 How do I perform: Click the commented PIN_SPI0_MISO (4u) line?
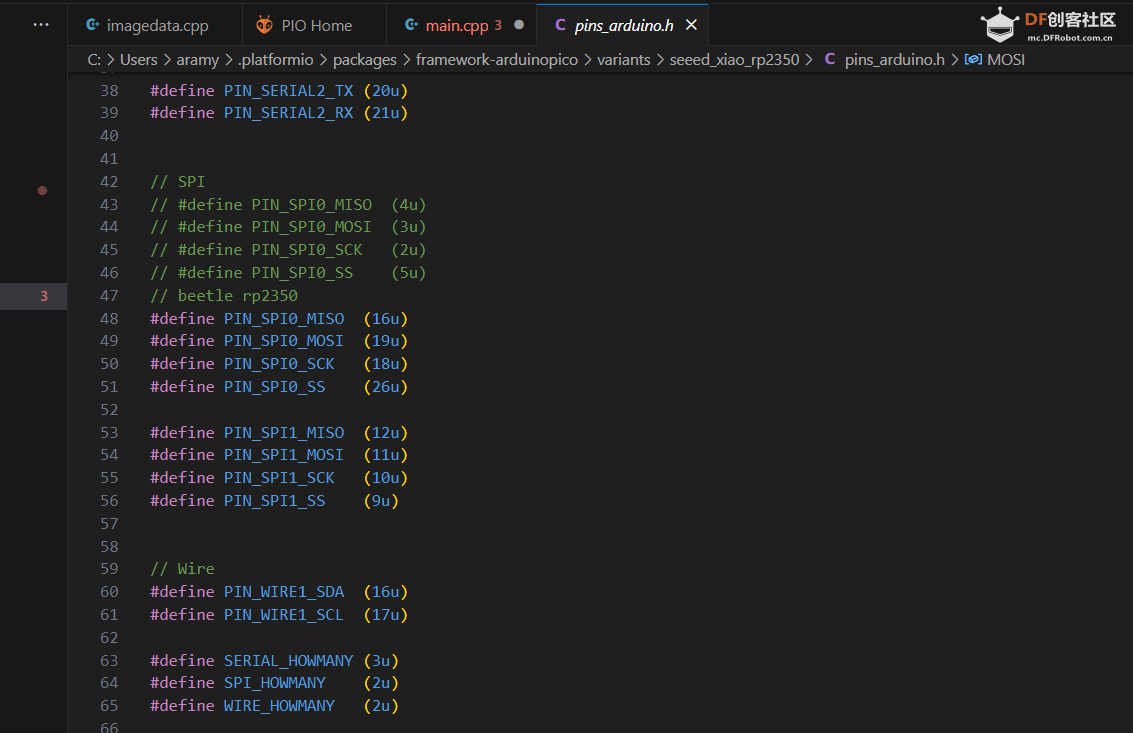click(x=288, y=205)
